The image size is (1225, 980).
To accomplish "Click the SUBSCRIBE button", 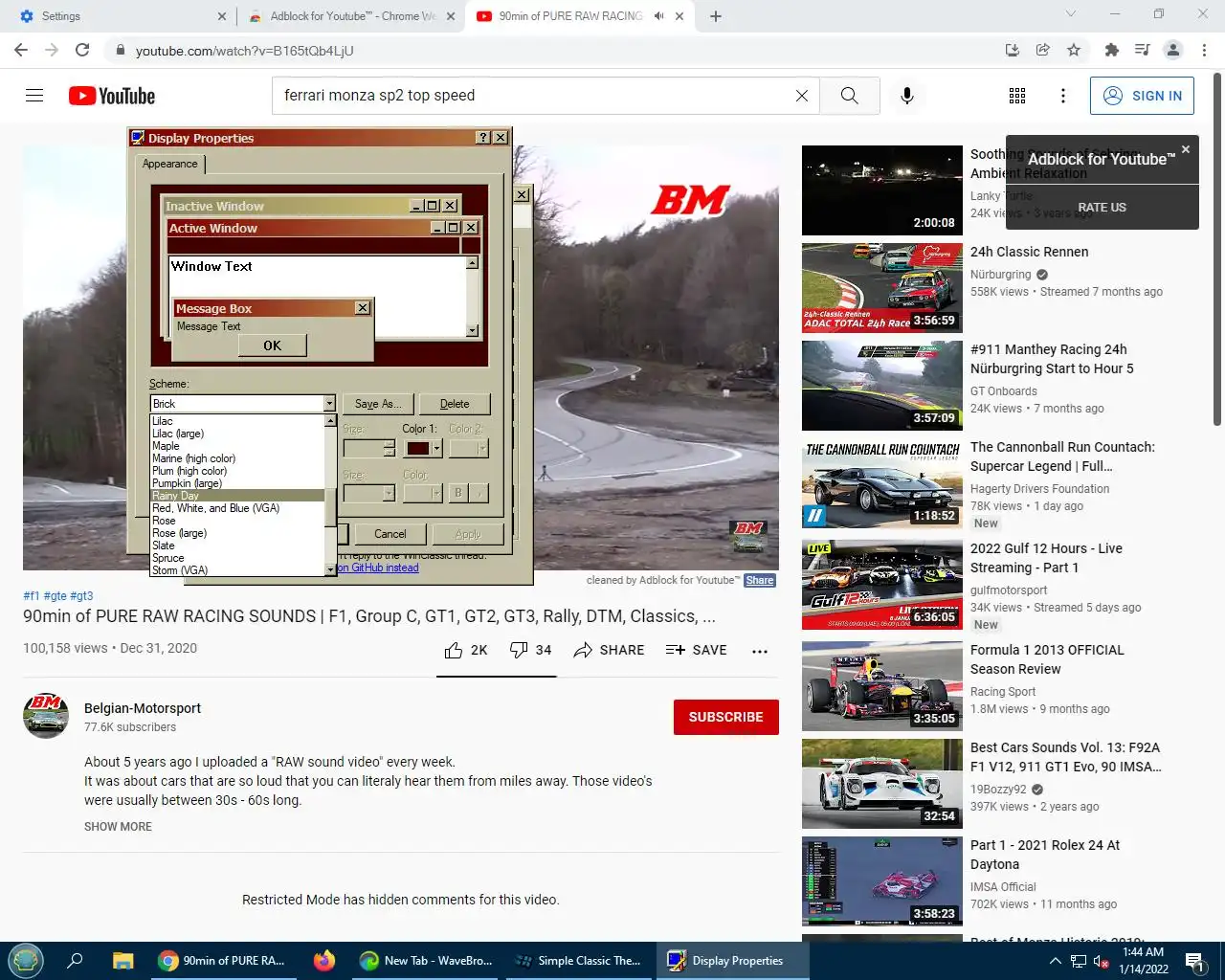I will 725,717.
